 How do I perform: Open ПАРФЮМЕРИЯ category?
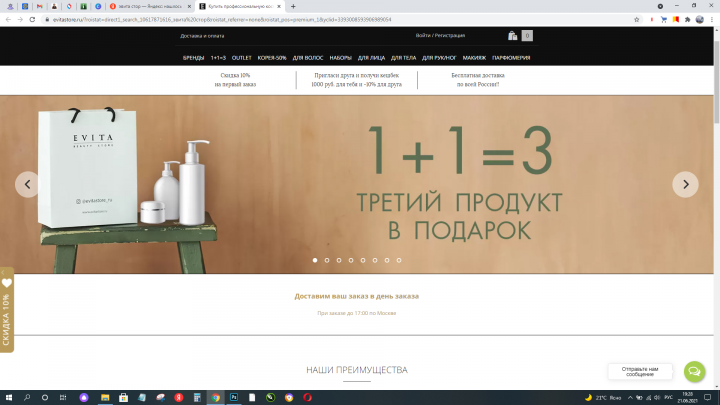pos(511,58)
